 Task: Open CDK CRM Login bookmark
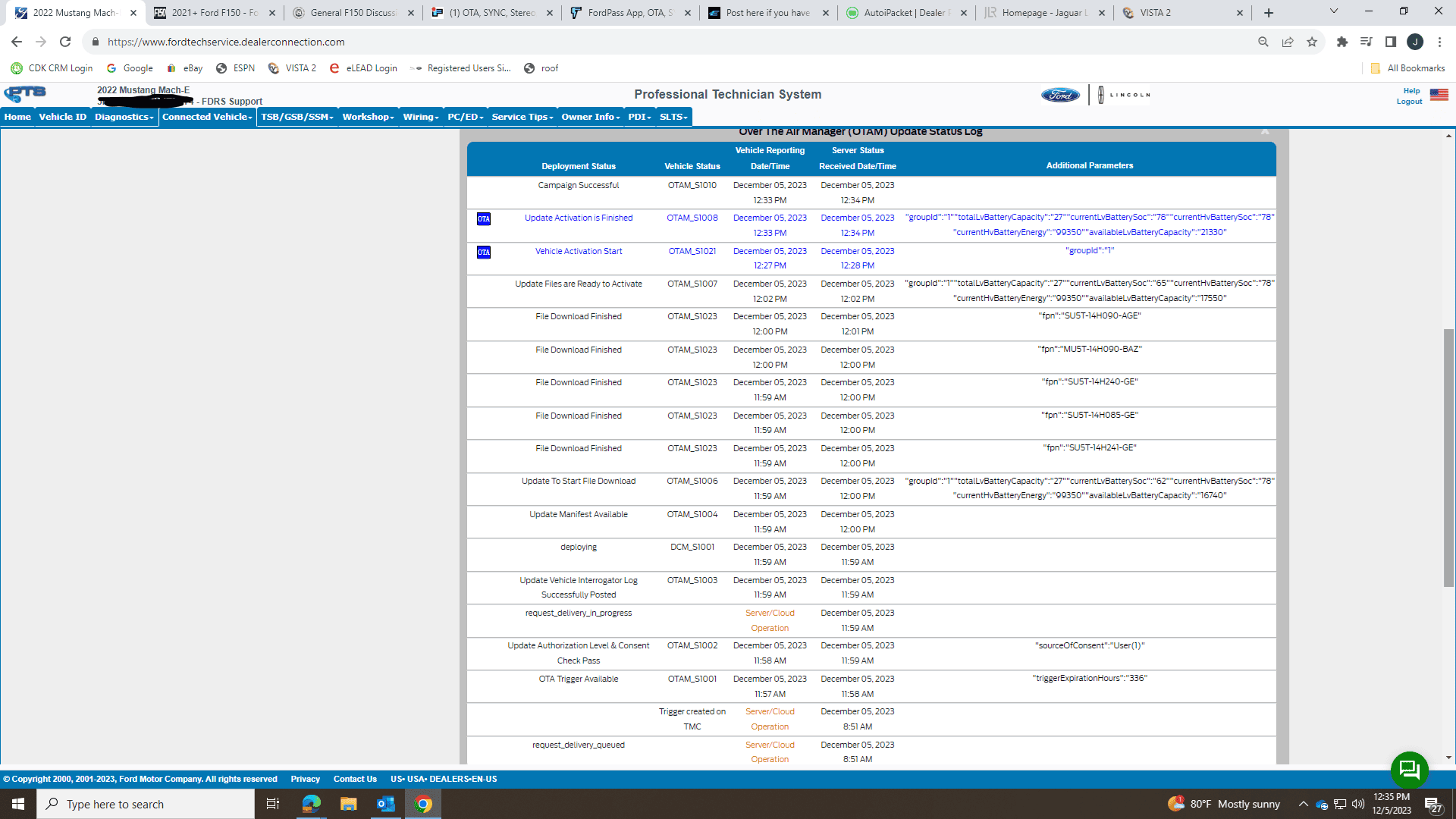coord(52,68)
